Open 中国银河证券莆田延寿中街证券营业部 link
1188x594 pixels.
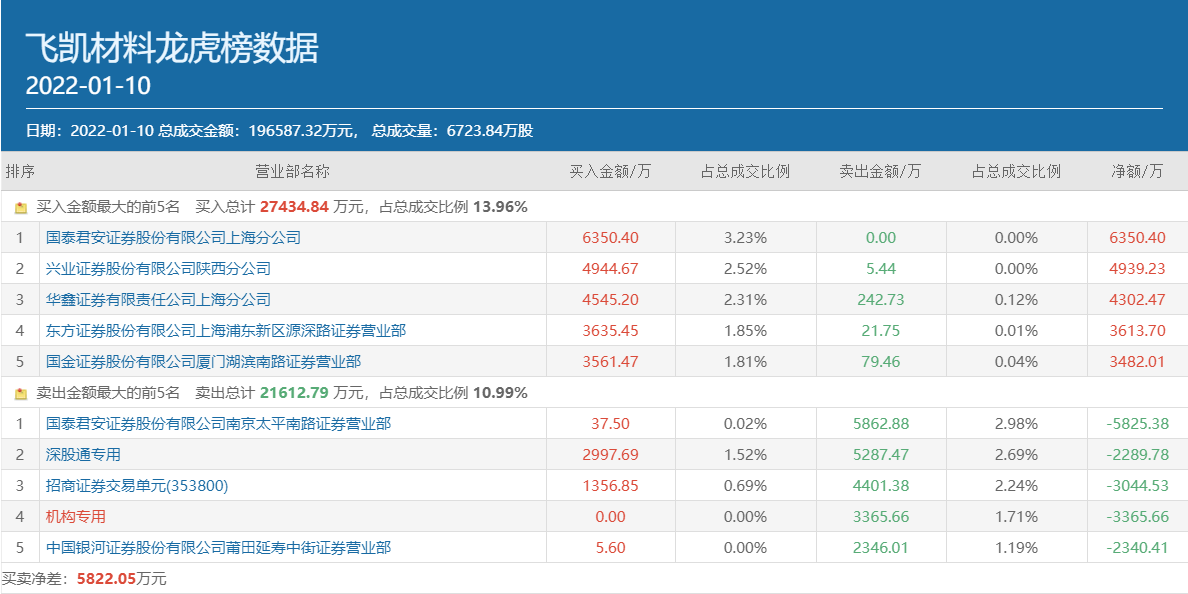(218, 548)
